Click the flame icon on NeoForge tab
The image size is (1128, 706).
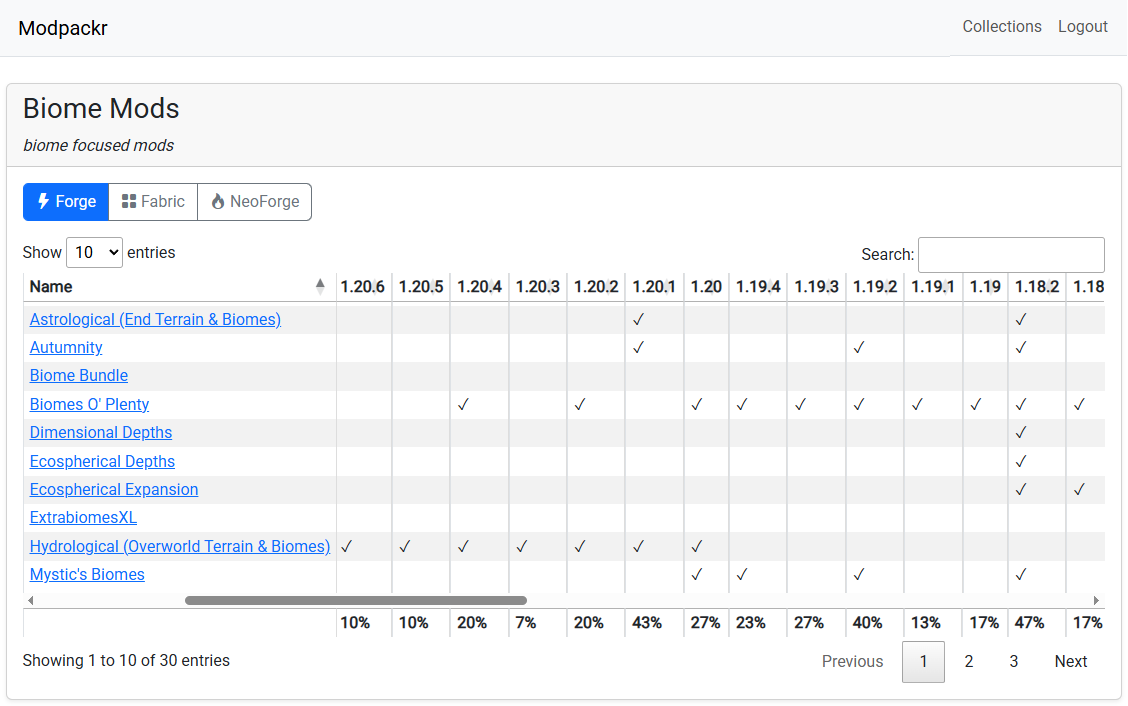(219, 201)
